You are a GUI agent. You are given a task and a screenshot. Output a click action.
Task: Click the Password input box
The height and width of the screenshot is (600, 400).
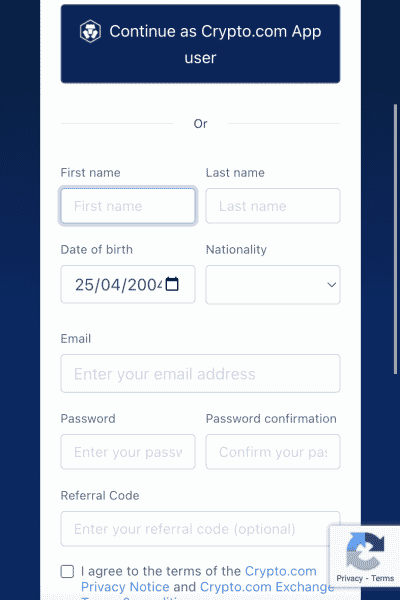pyautogui.click(x=128, y=452)
